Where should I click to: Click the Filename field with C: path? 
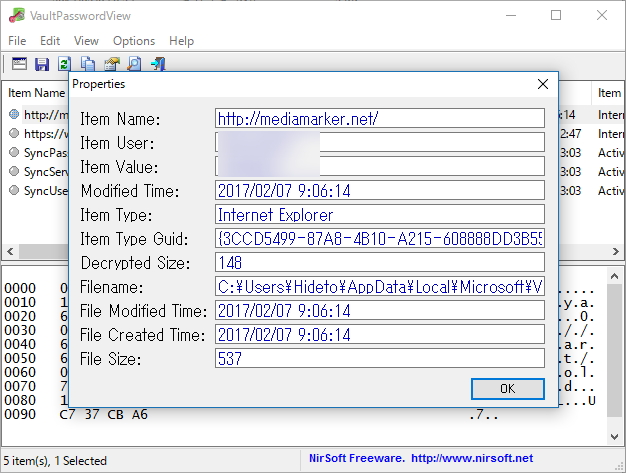point(380,286)
